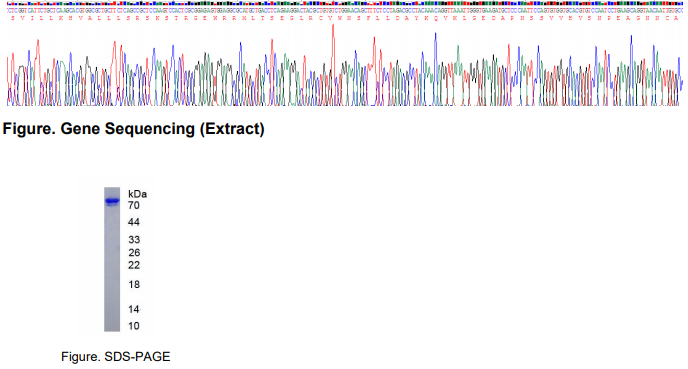Click the 44 kDa marker label
Screen dimensions: 688x369
(134, 222)
